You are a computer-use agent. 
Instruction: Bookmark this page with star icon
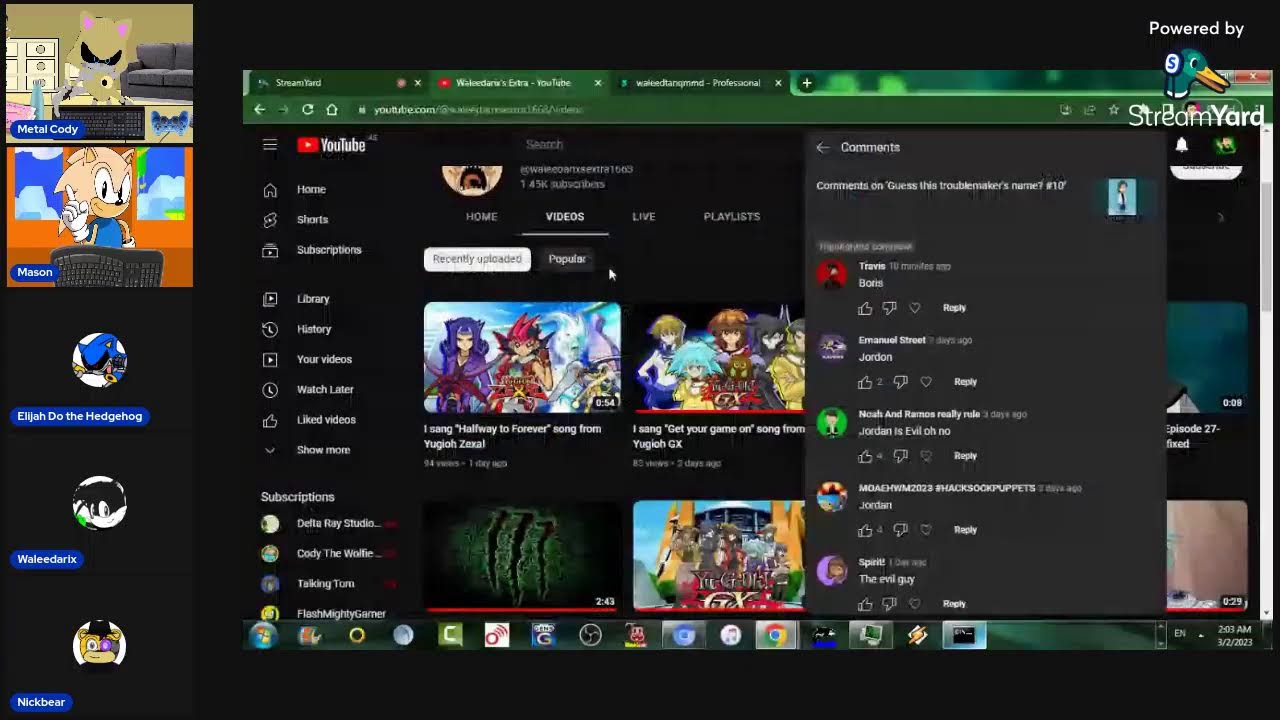tap(1113, 110)
